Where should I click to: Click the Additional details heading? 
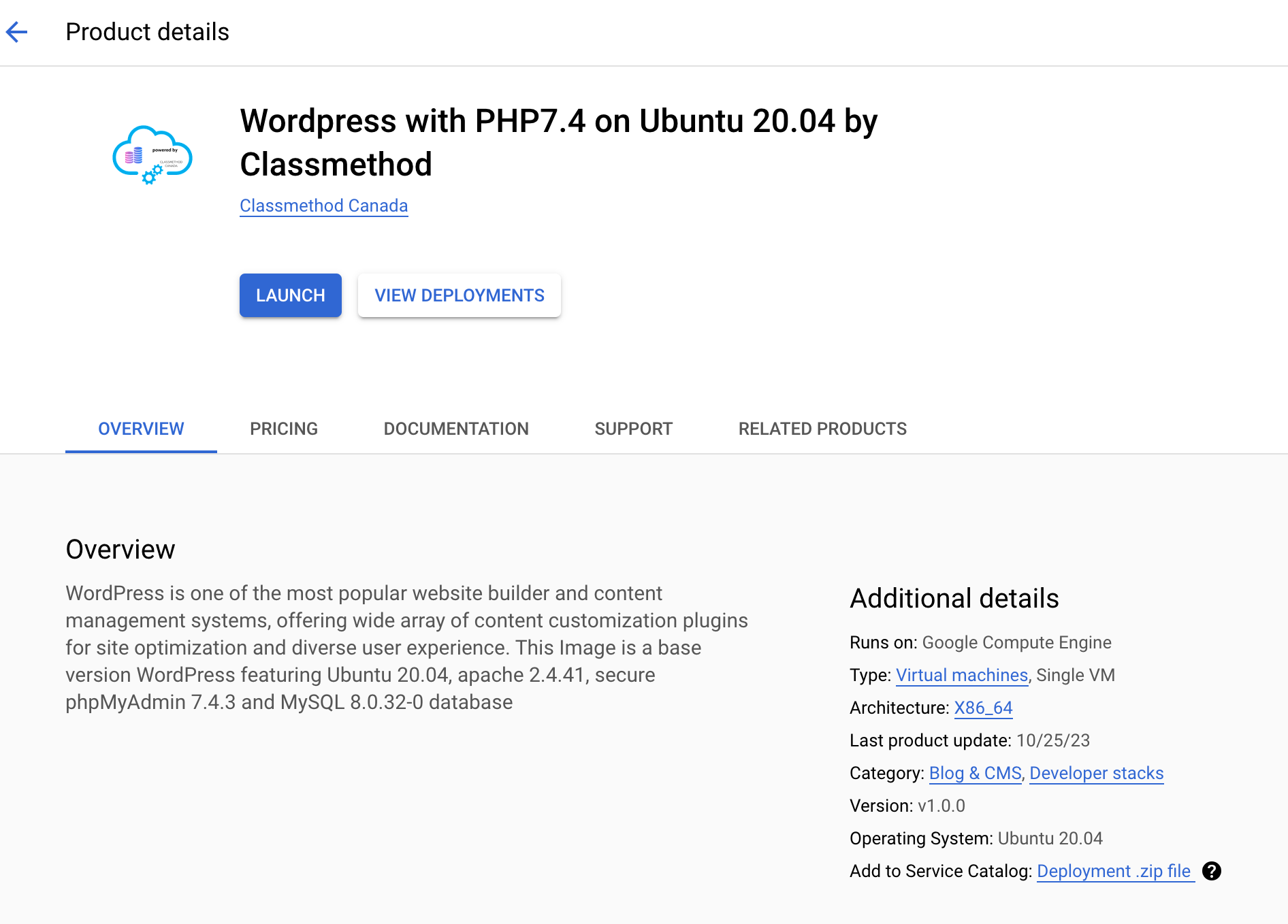click(x=954, y=598)
